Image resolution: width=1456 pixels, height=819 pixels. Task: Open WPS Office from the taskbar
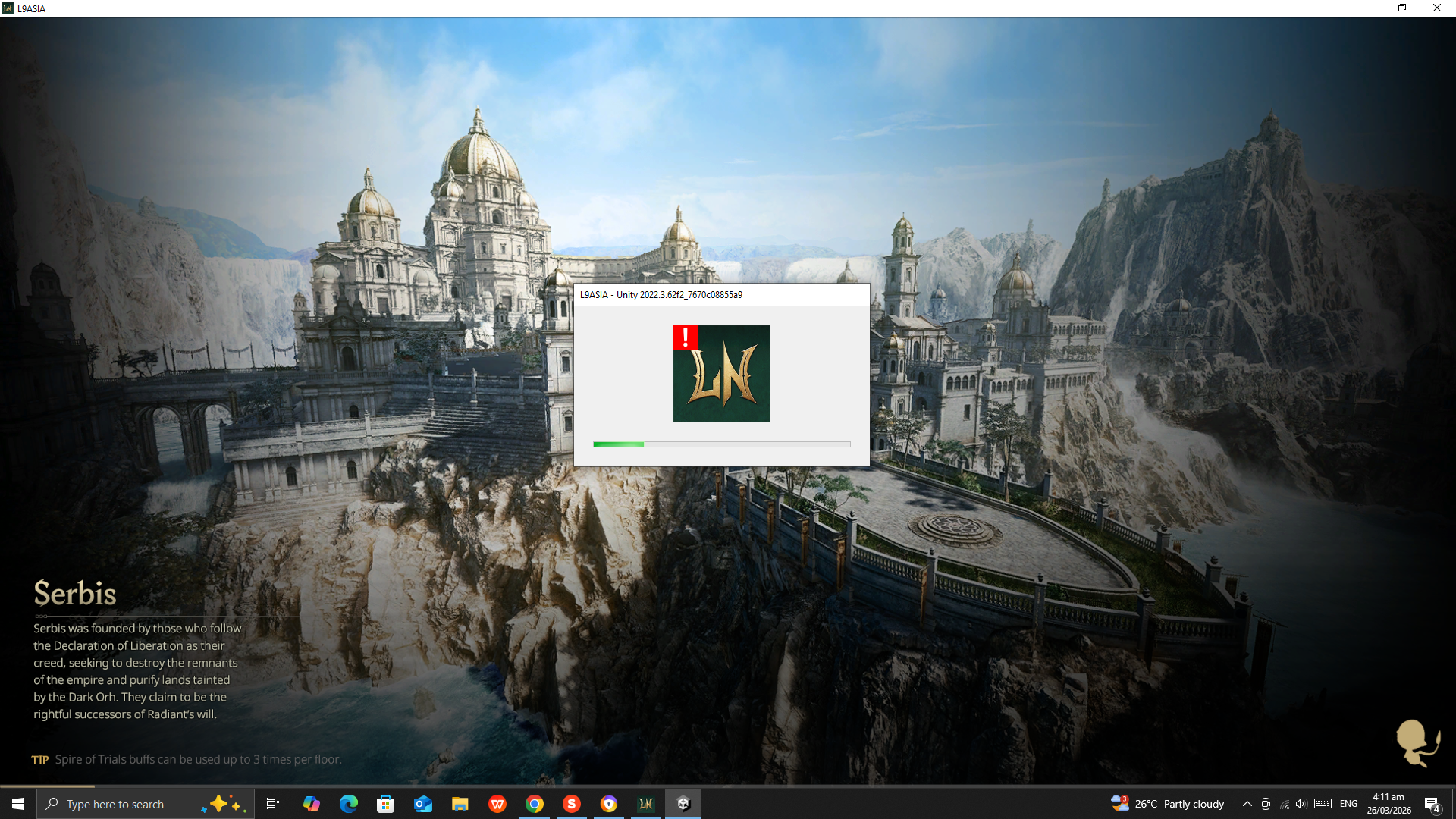497,804
